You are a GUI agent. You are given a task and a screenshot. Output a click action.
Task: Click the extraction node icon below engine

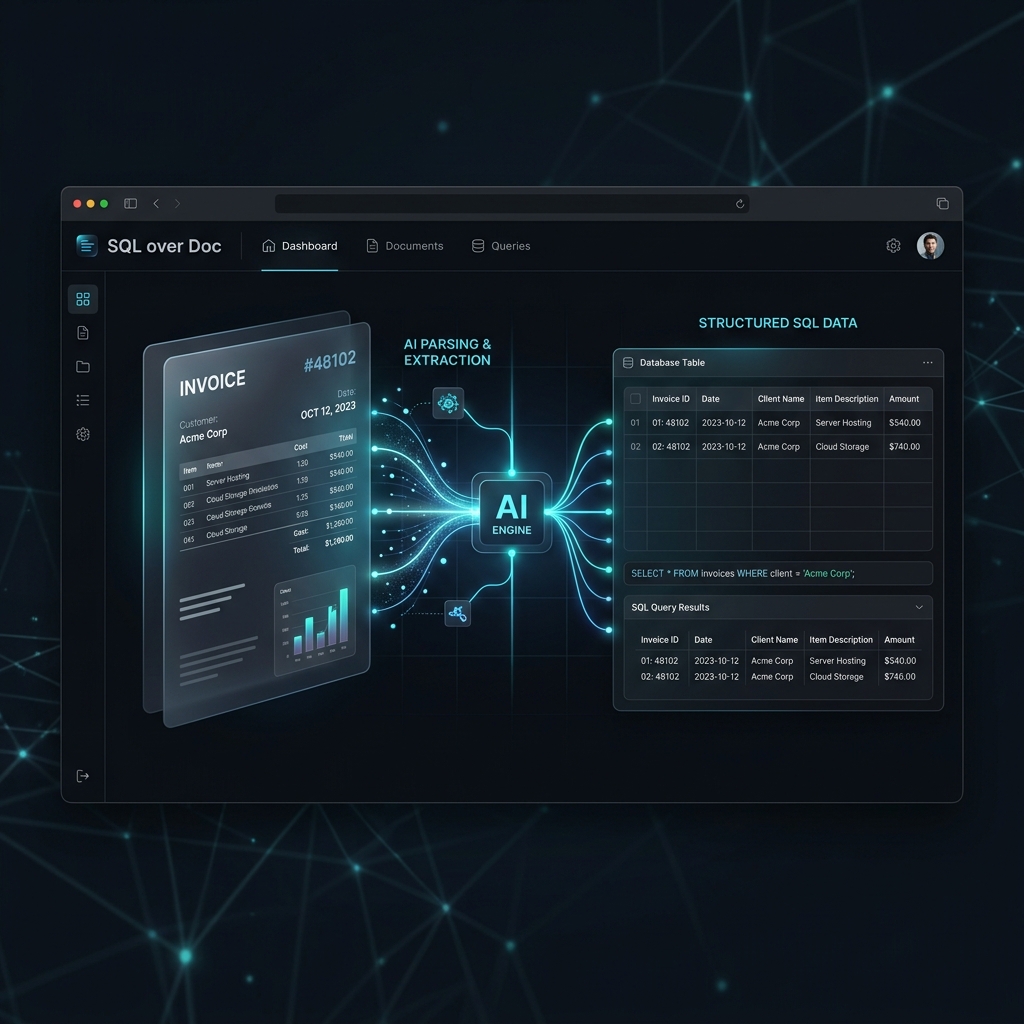tap(457, 613)
